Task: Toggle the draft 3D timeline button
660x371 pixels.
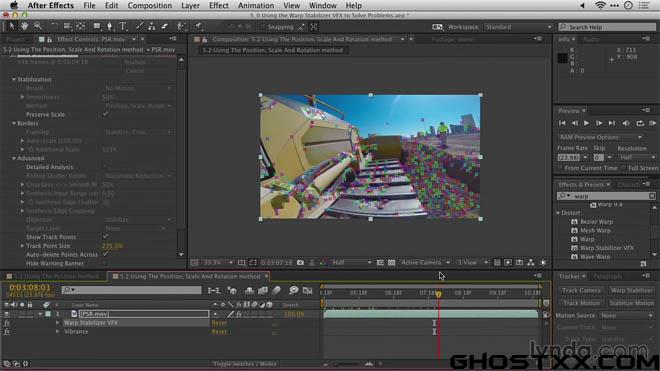Action: [x=232, y=290]
